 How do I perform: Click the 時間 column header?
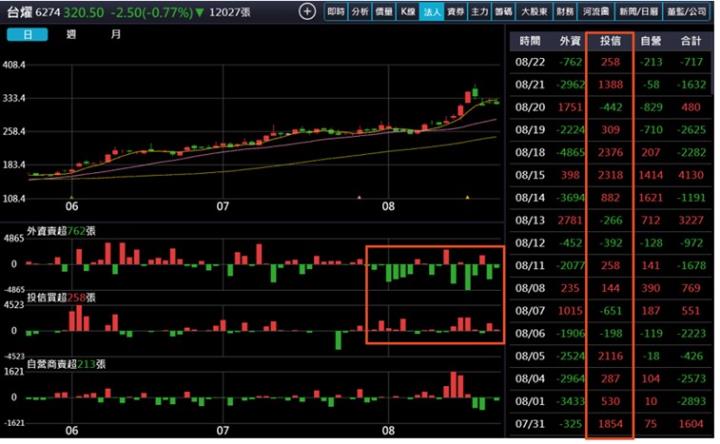pos(530,41)
